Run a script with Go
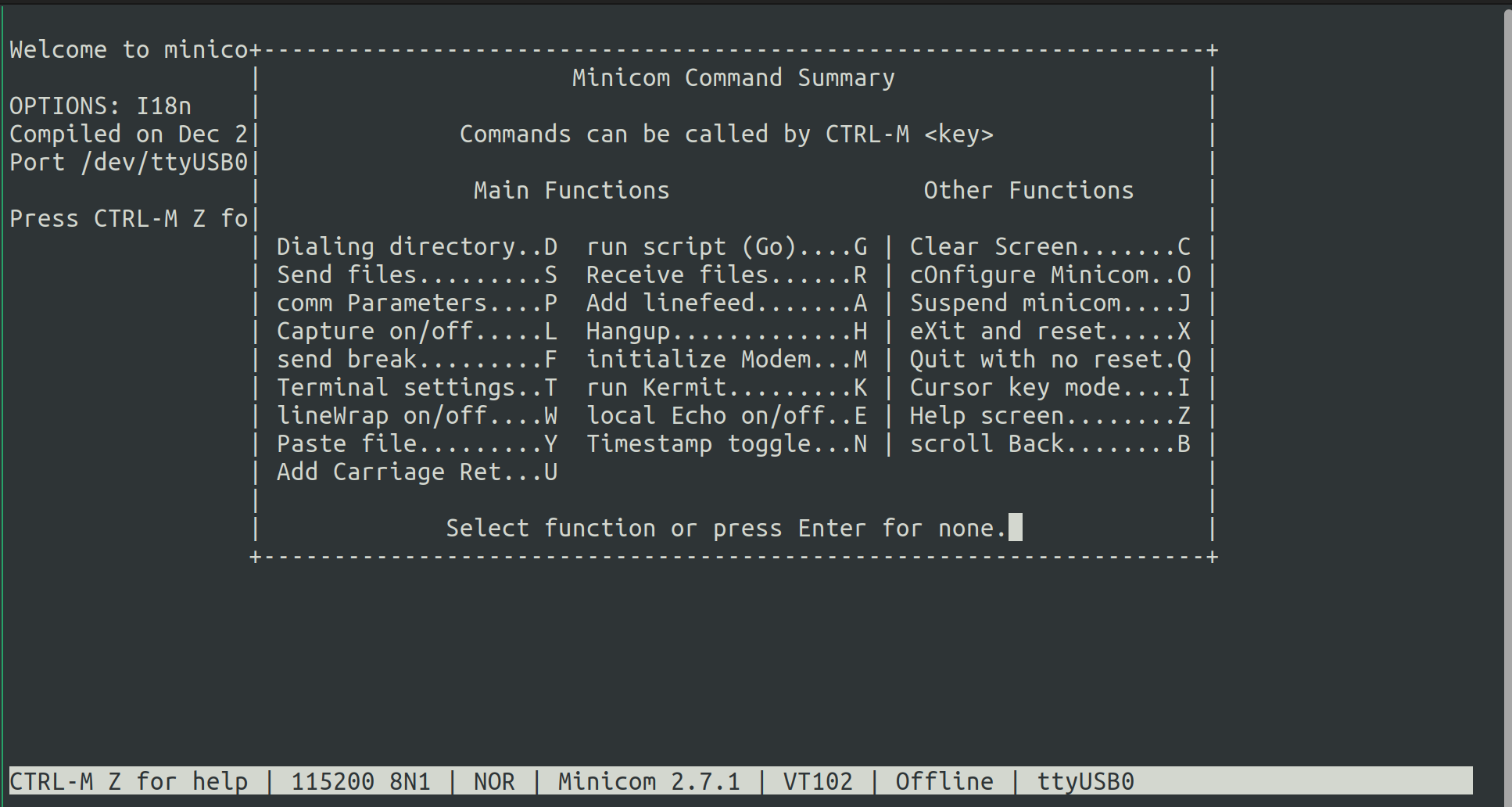Screen dimensions: 1512x807 726,246
